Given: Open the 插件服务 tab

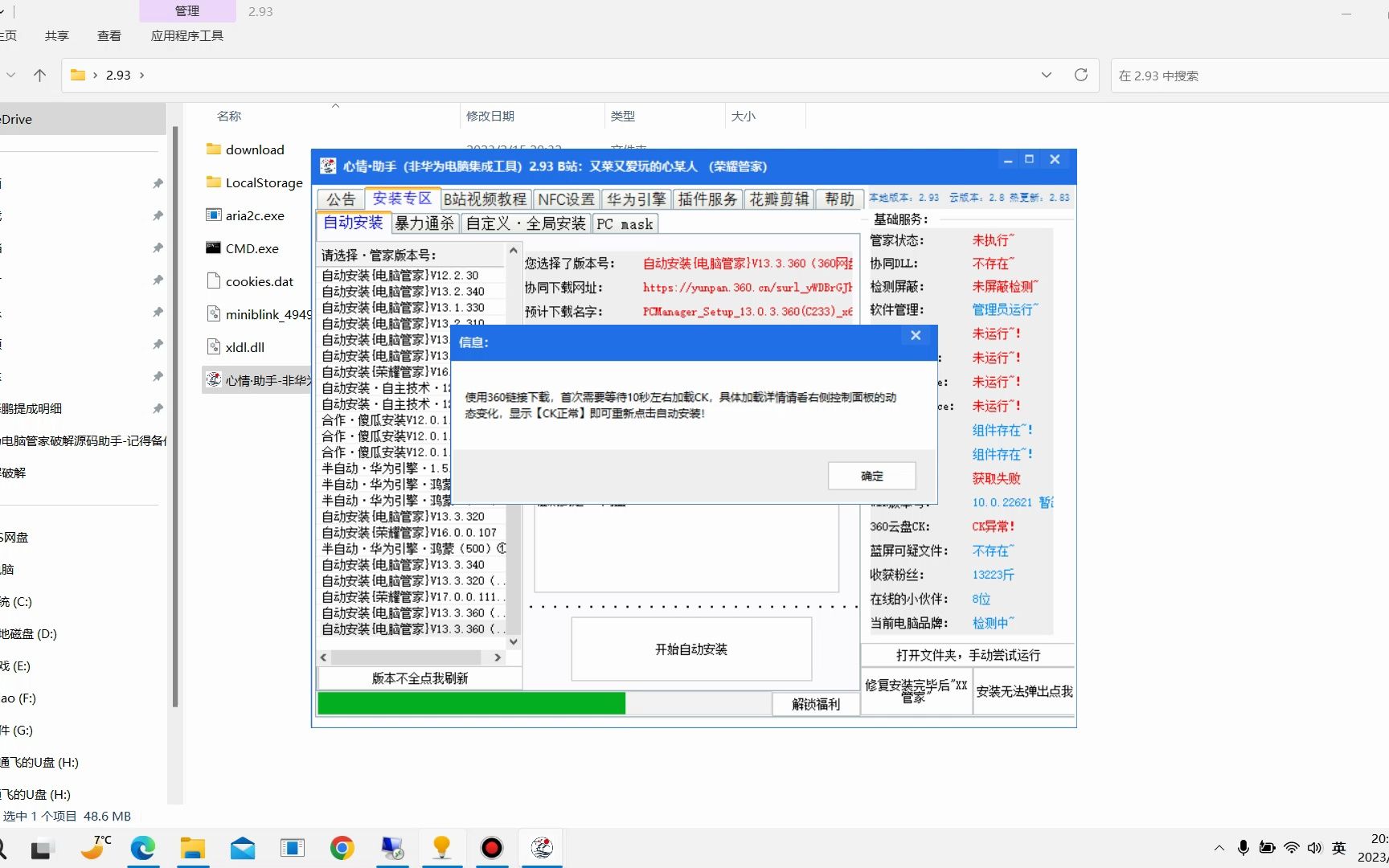Looking at the screenshot, I should coord(707,199).
